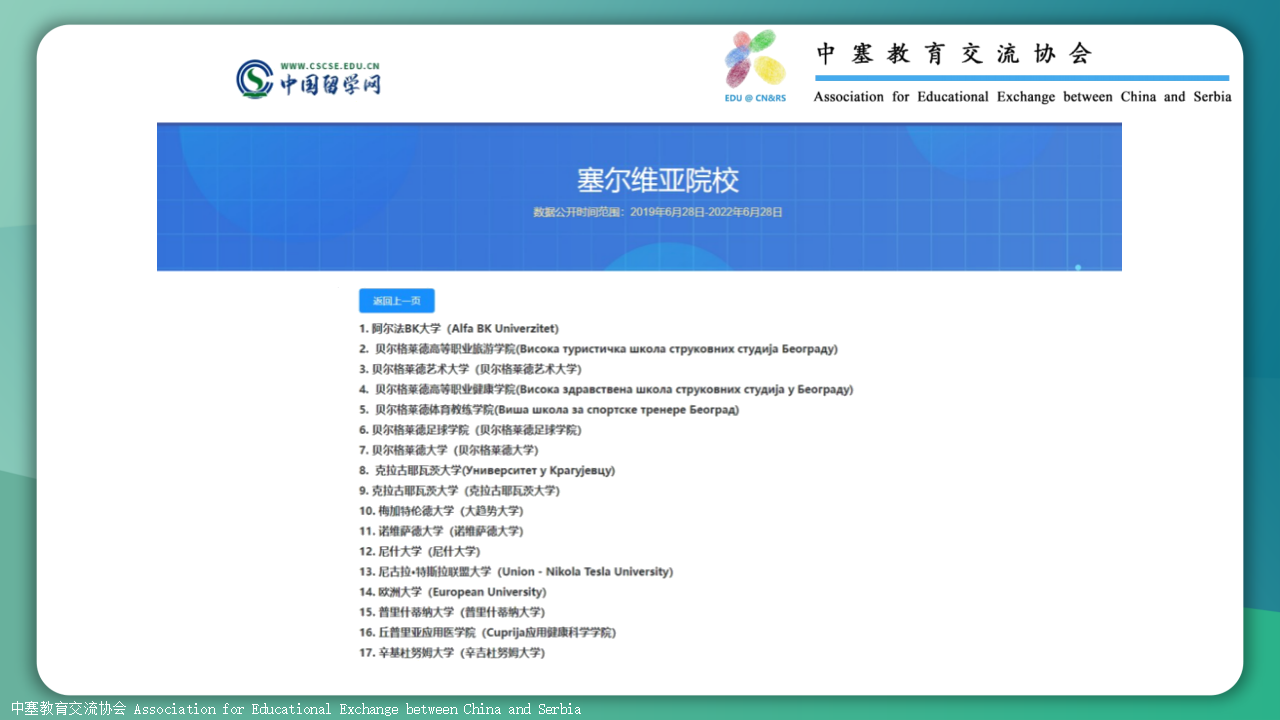The image size is (1280, 720).
Task: Select item 1 阿尔法BK大学 Alfa BK Univerzitet
Action: (x=459, y=328)
